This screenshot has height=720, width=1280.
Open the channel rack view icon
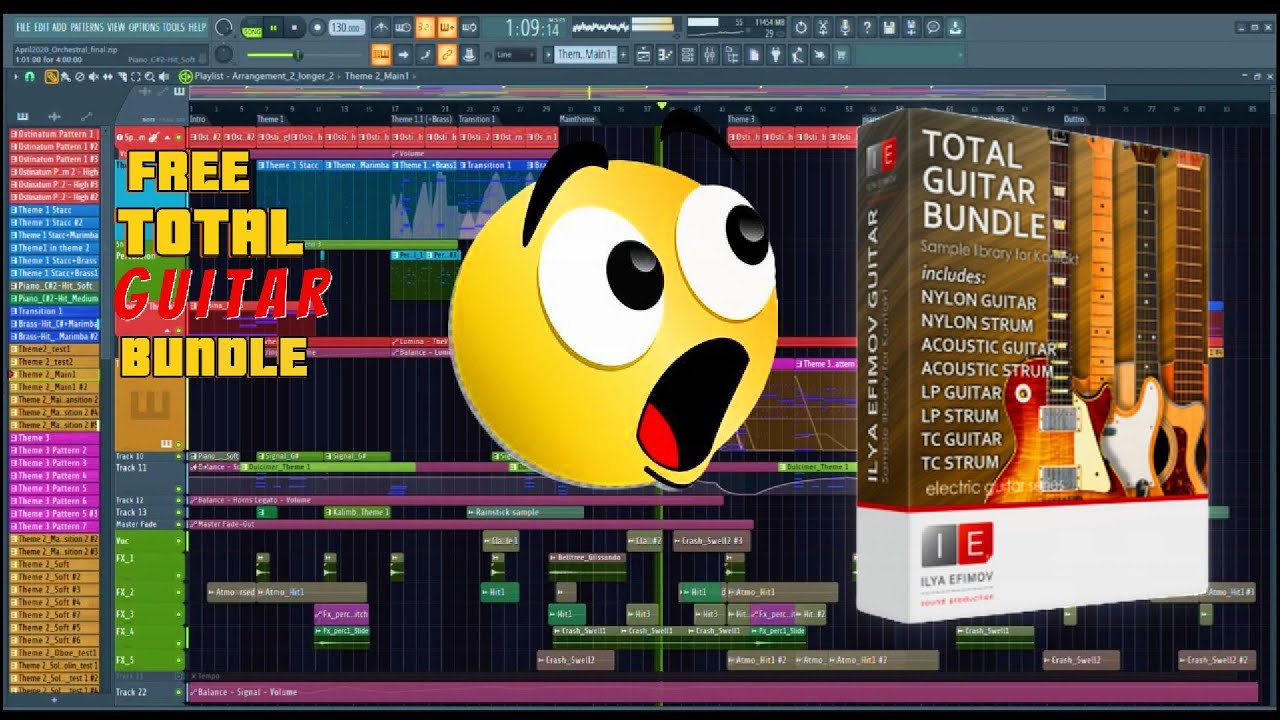[x=687, y=55]
